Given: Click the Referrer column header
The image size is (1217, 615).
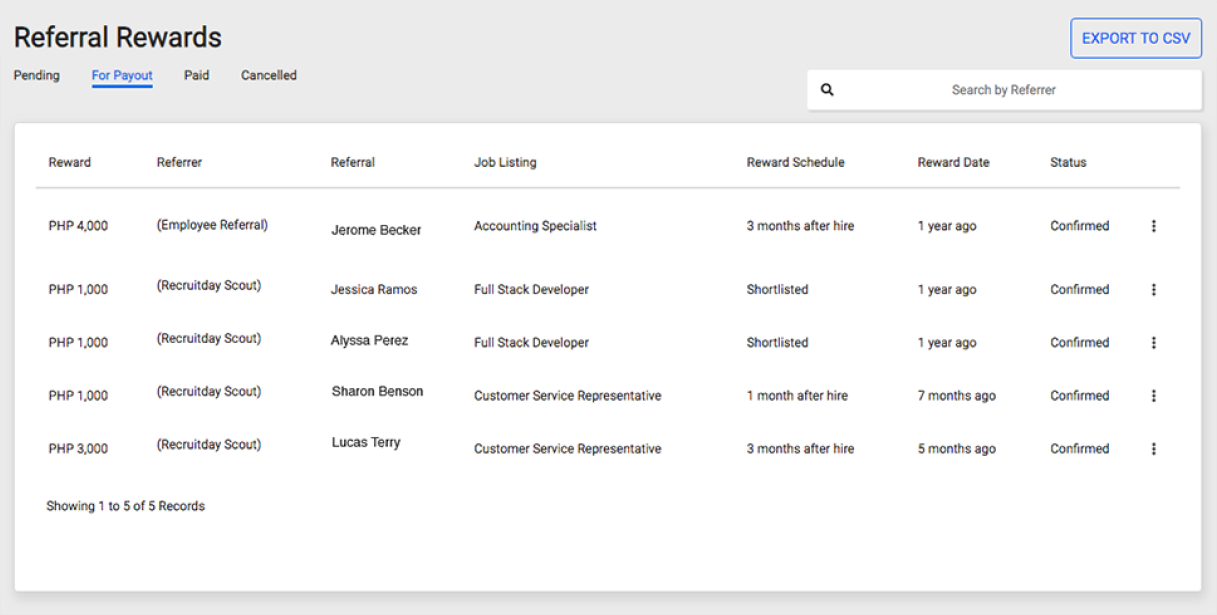Looking at the screenshot, I should pyautogui.click(x=179, y=162).
